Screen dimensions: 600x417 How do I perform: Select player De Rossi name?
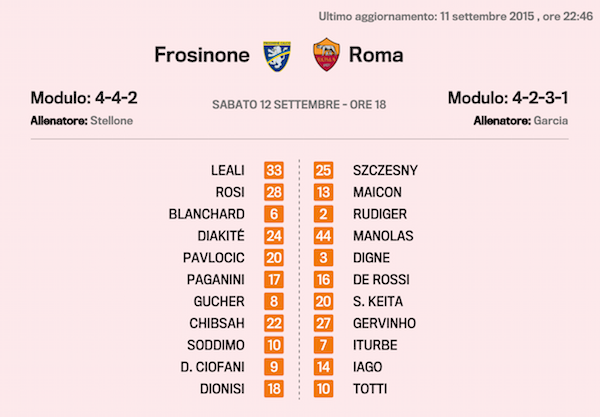tap(381, 279)
